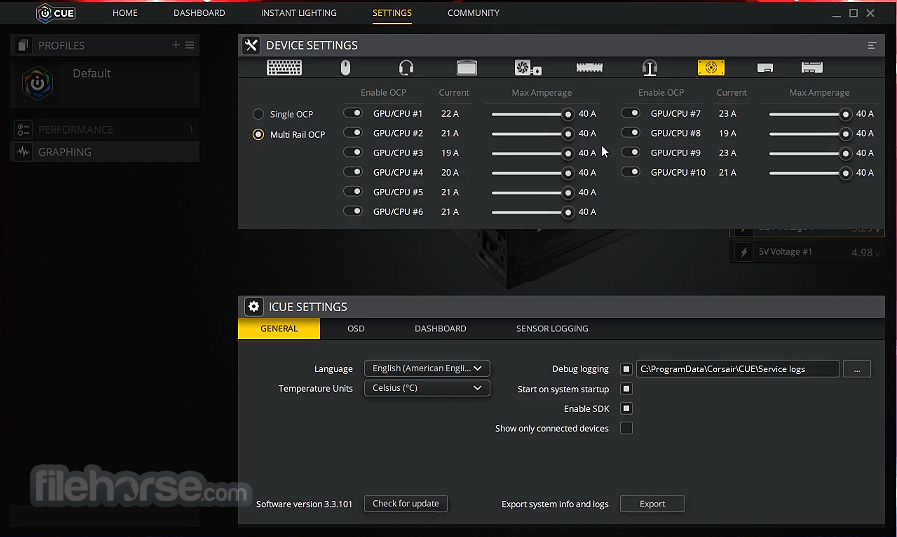
Task: Open the Performance section
Action: click(x=105, y=130)
